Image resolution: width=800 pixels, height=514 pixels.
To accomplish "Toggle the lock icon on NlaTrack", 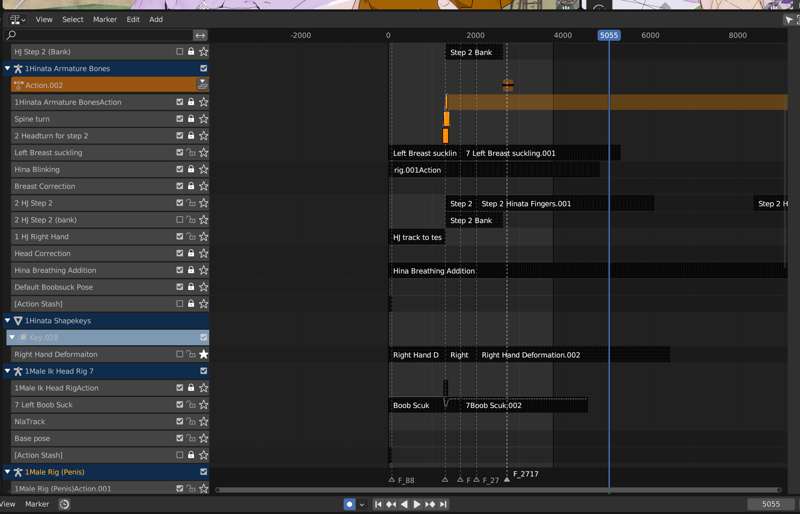I will tap(191, 421).
